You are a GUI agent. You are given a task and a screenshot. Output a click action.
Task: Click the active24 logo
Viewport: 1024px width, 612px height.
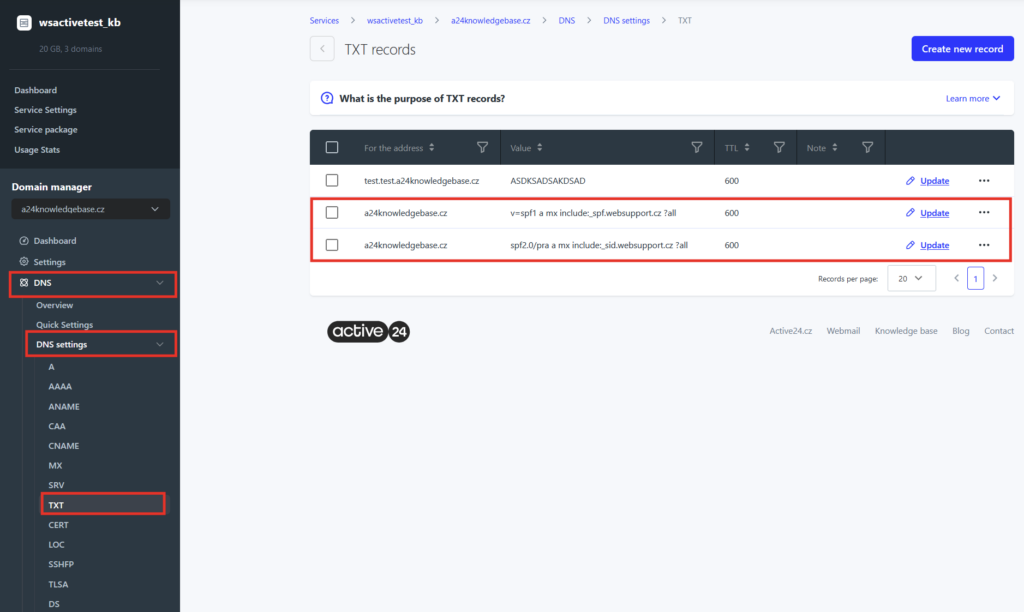click(x=368, y=332)
